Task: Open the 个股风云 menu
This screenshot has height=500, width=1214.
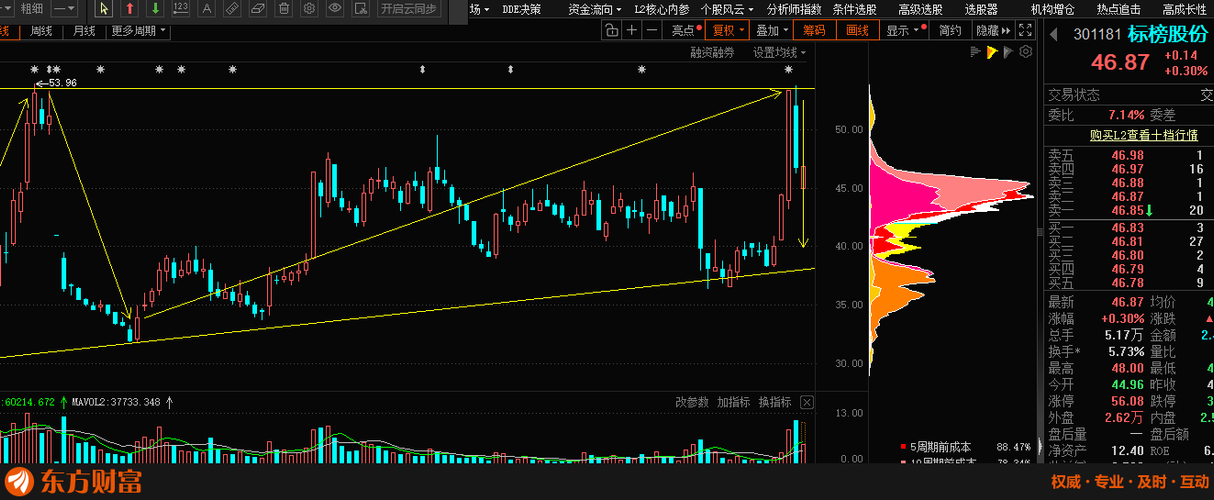Action: 727,9
